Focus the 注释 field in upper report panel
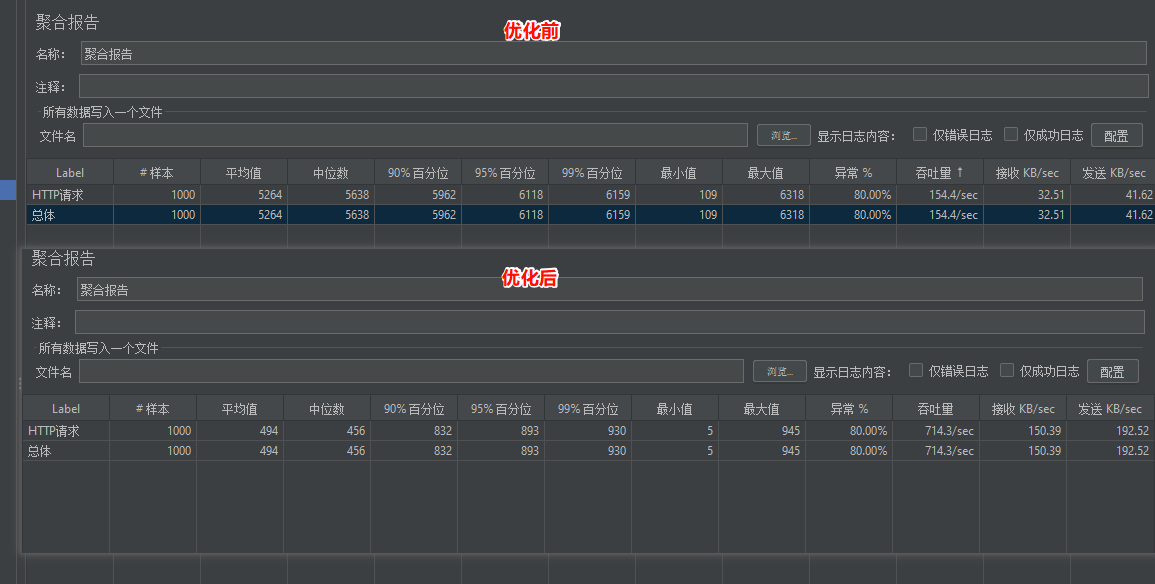 pyautogui.click(x=614, y=86)
